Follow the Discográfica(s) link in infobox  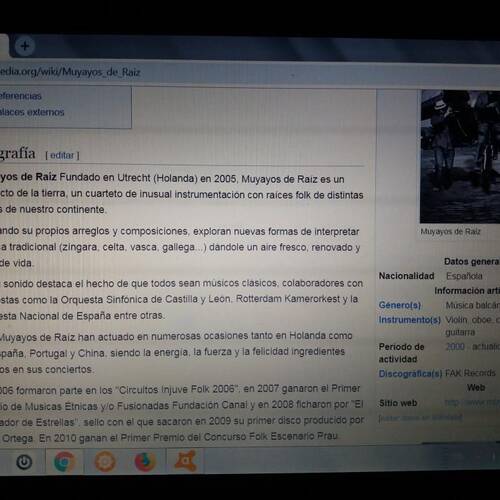(410, 374)
